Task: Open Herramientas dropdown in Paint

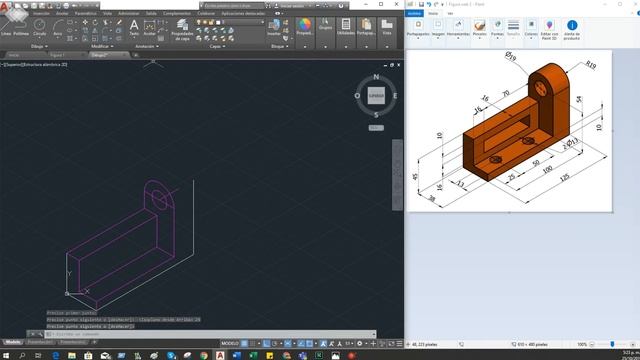Action: 458,30
